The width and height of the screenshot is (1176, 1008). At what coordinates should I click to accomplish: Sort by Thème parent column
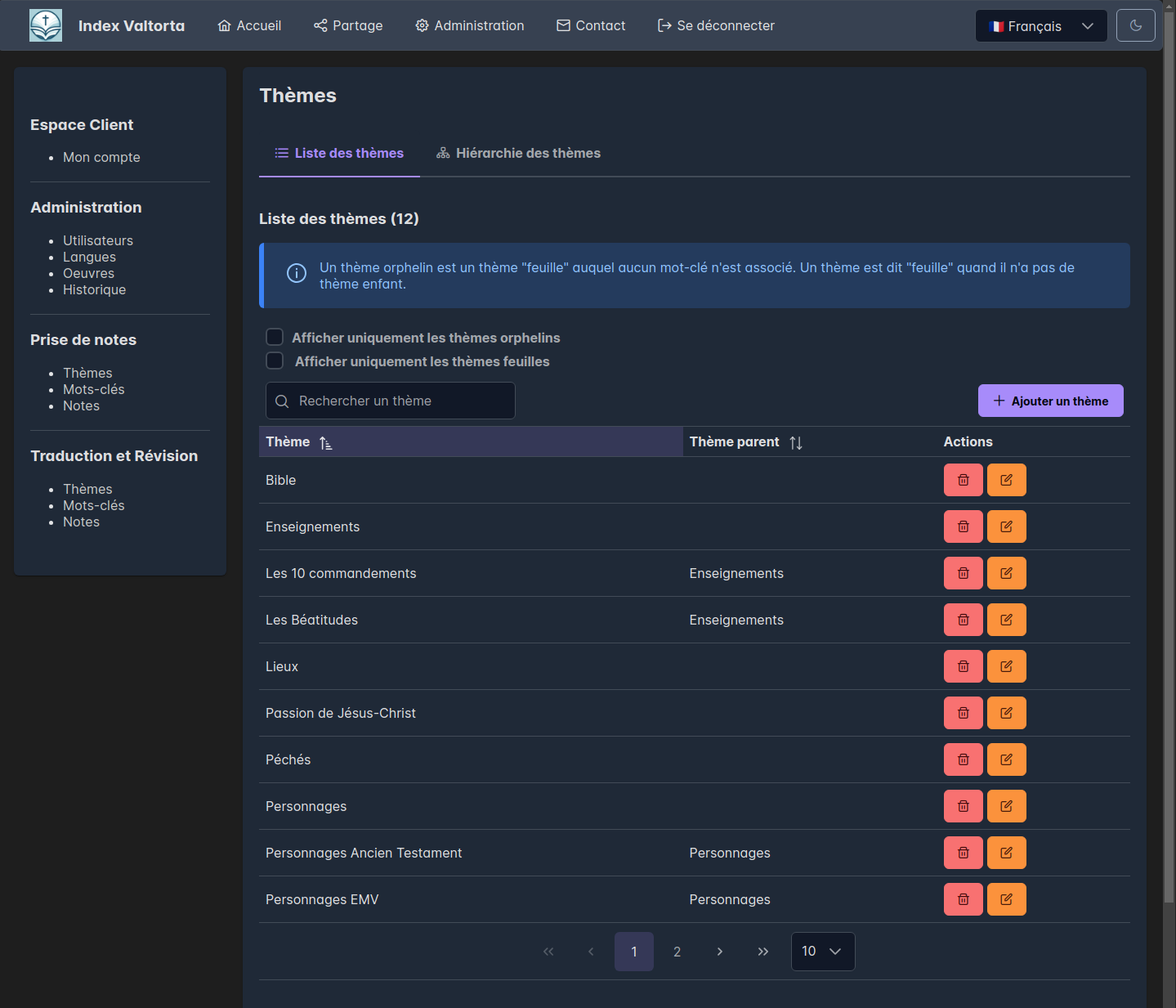pos(795,442)
